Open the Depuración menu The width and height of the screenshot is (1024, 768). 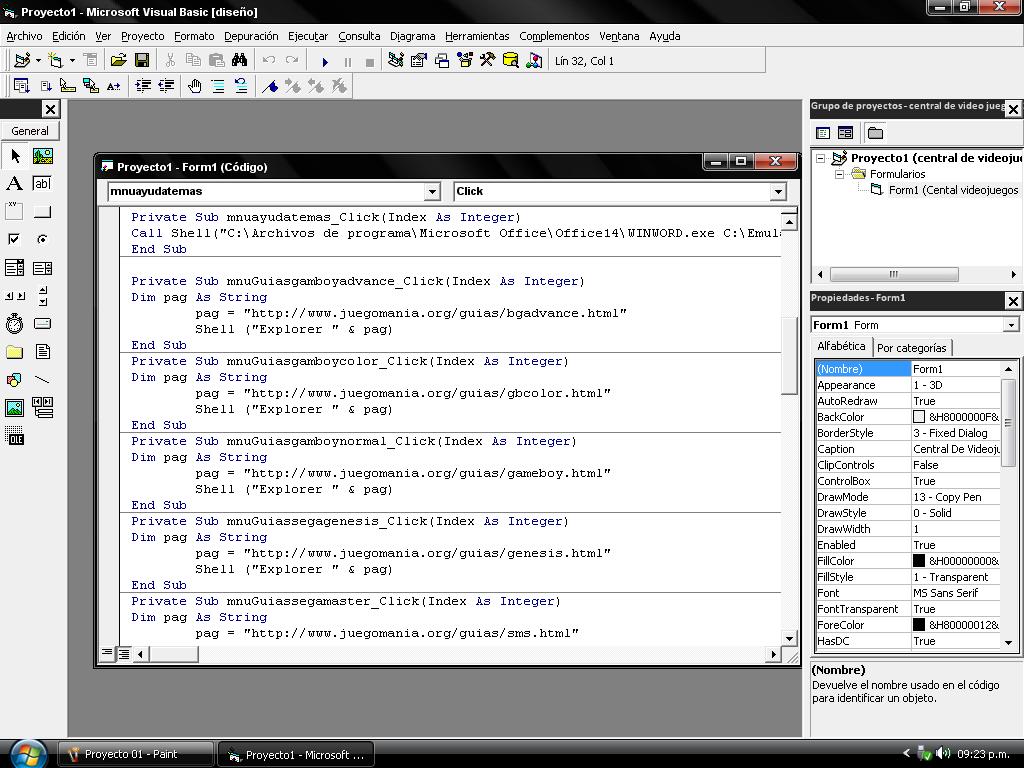pyautogui.click(x=251, y=37)
